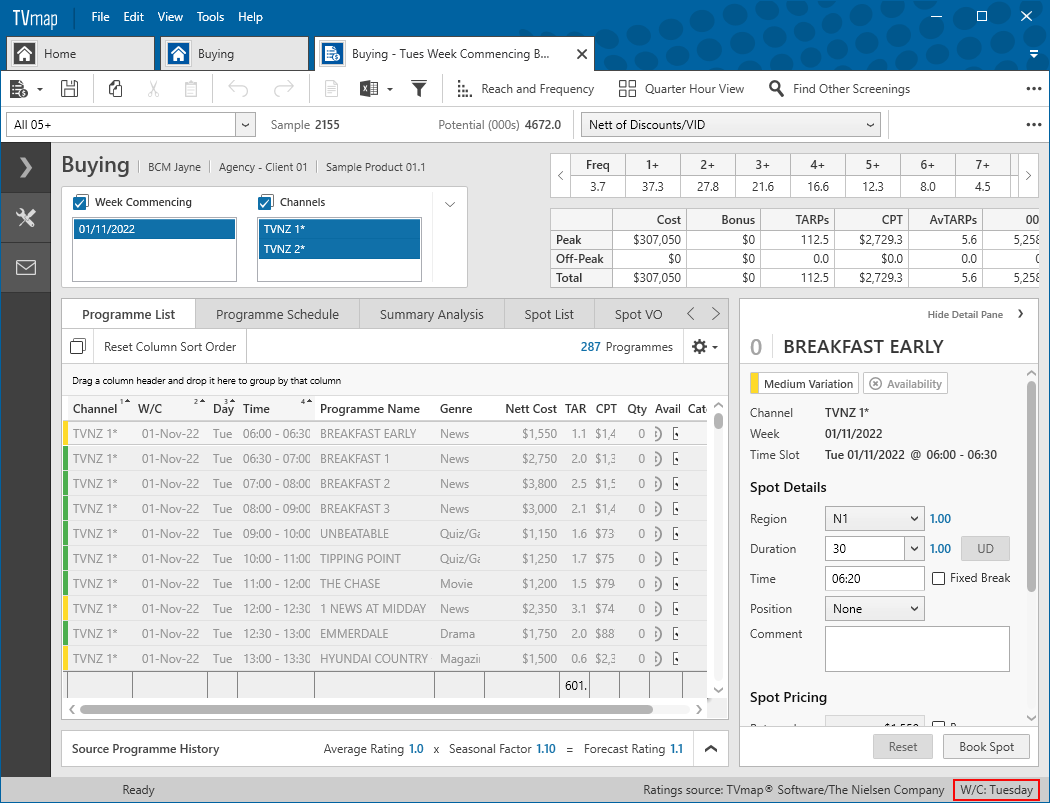
Task: Close the Buying - Tues Week Commencing tab
Action: click(x=582, y=54)
